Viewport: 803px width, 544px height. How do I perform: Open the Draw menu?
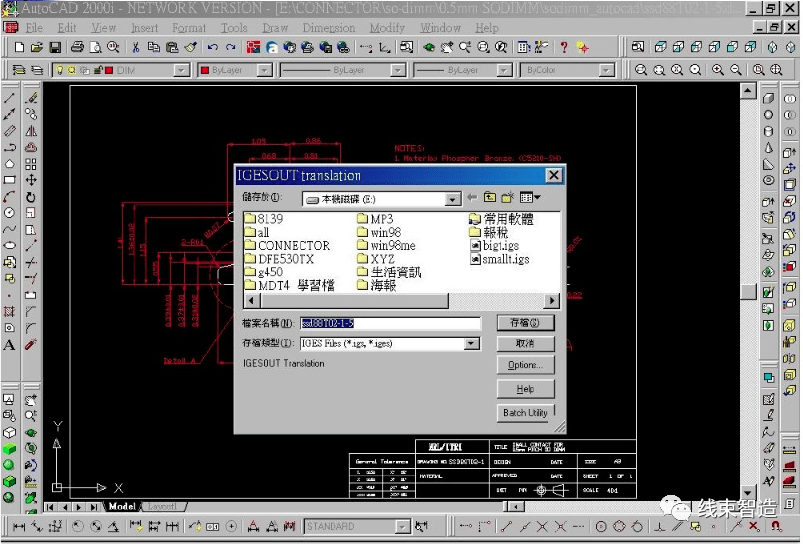click(x=275, y=28)
